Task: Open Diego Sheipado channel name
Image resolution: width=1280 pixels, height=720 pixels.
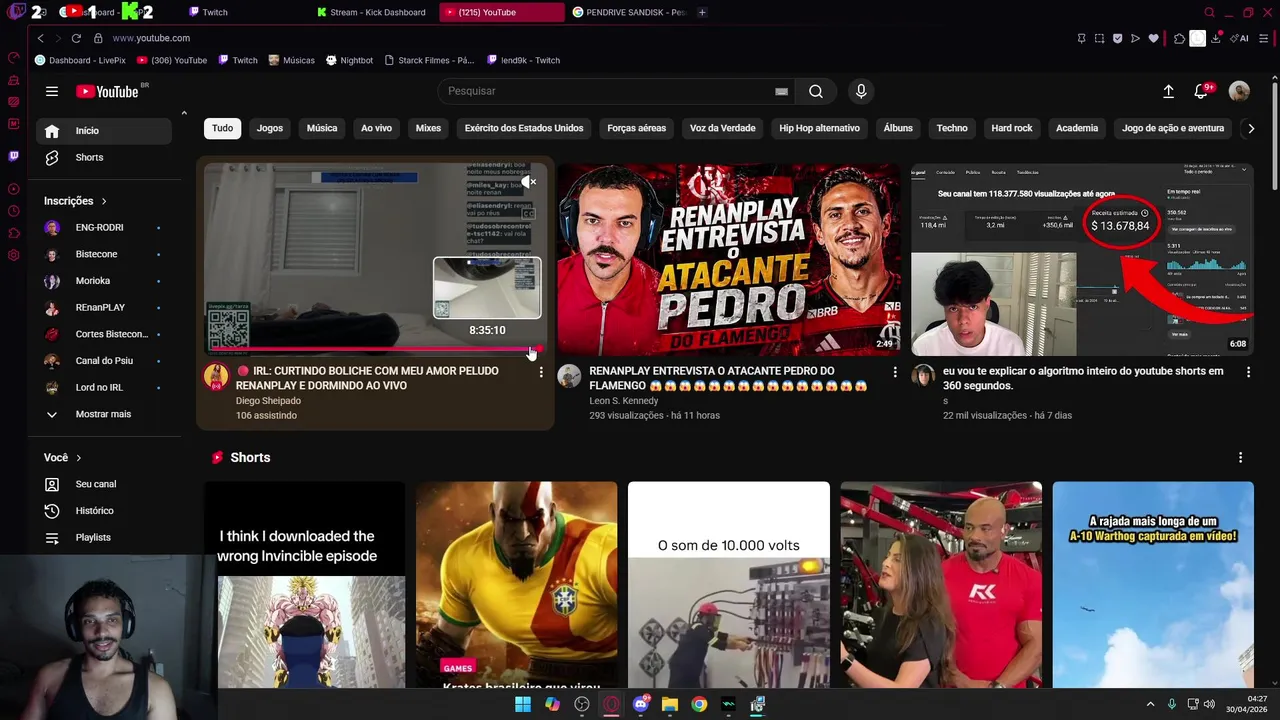Action: coord(268,401)
